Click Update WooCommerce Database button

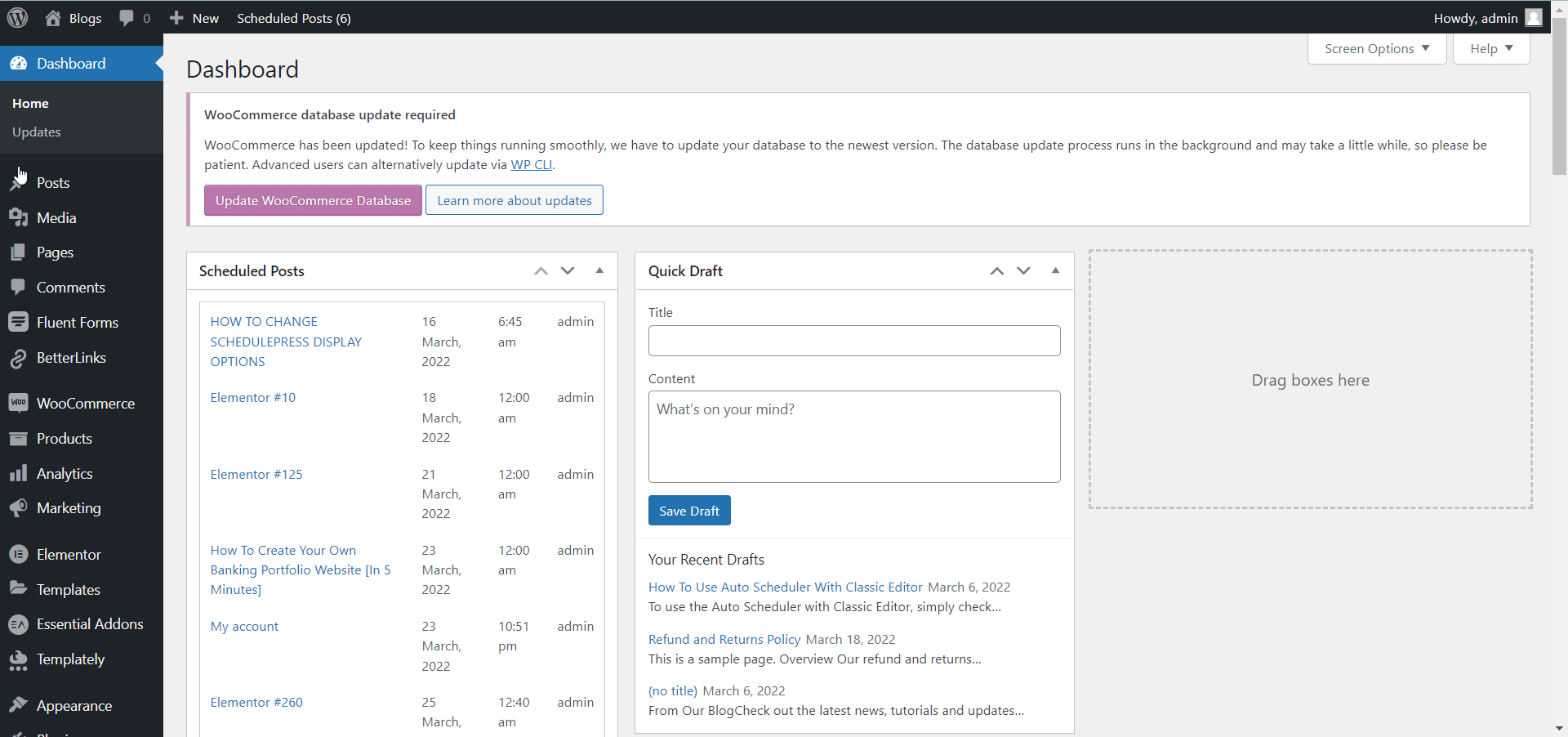pos(313,200)
